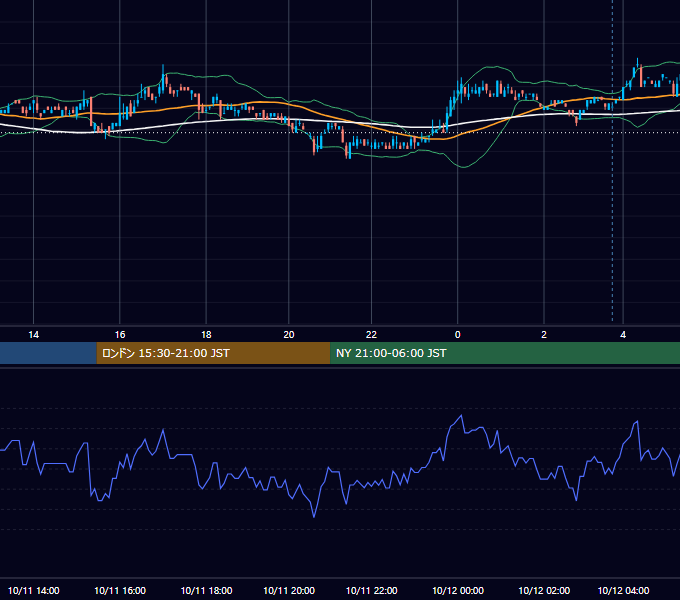
Task: Click the '16' hour label on price chart axis
Action: (120, 335)
